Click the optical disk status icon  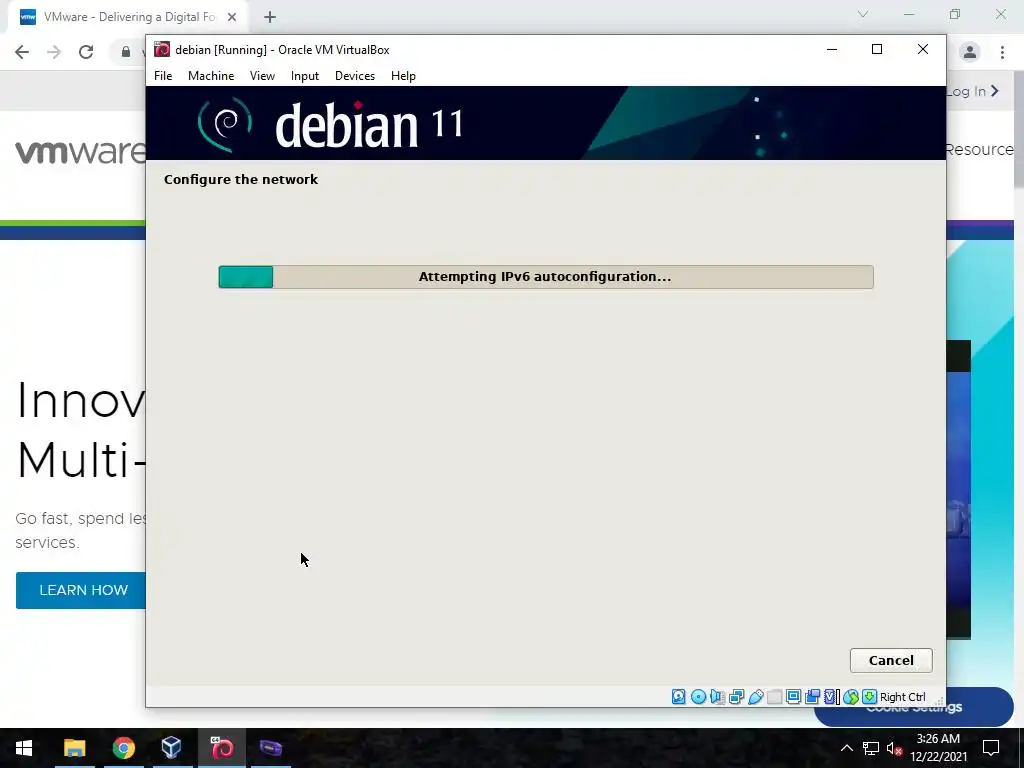pos(698,697)
